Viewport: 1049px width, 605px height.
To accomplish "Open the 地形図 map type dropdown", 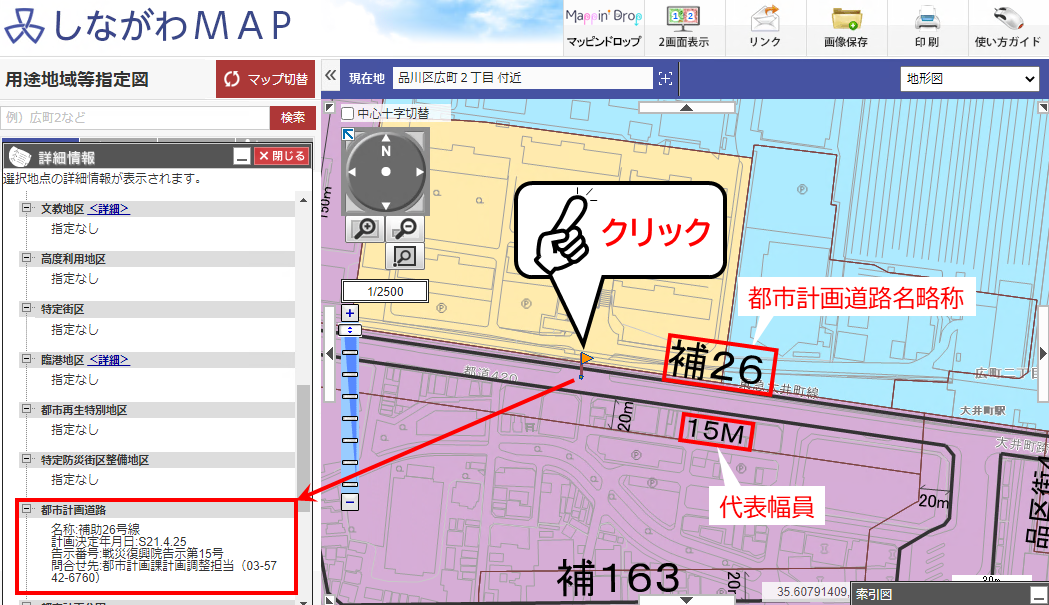I will pos(970,78).
